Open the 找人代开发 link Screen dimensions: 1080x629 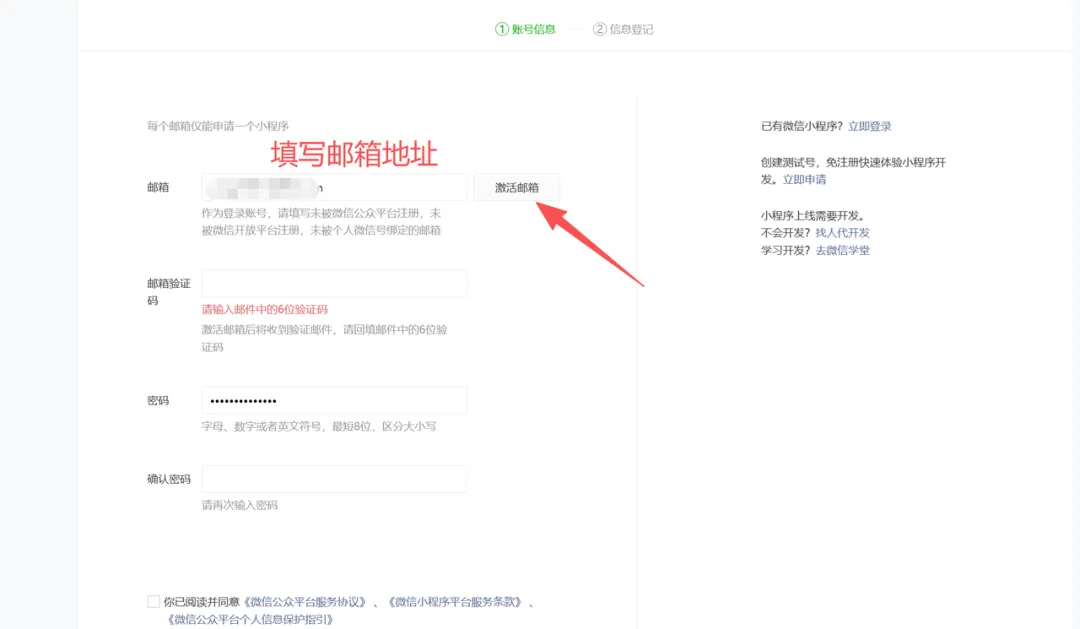tap(842, 233)
